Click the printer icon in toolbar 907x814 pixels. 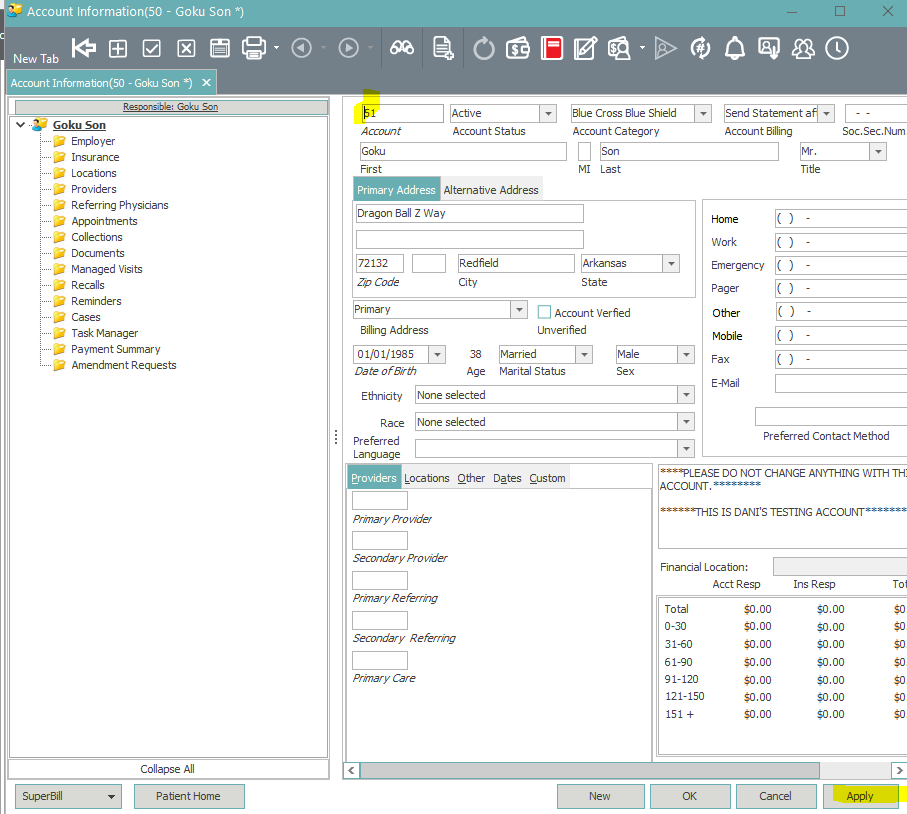[254, 48]
